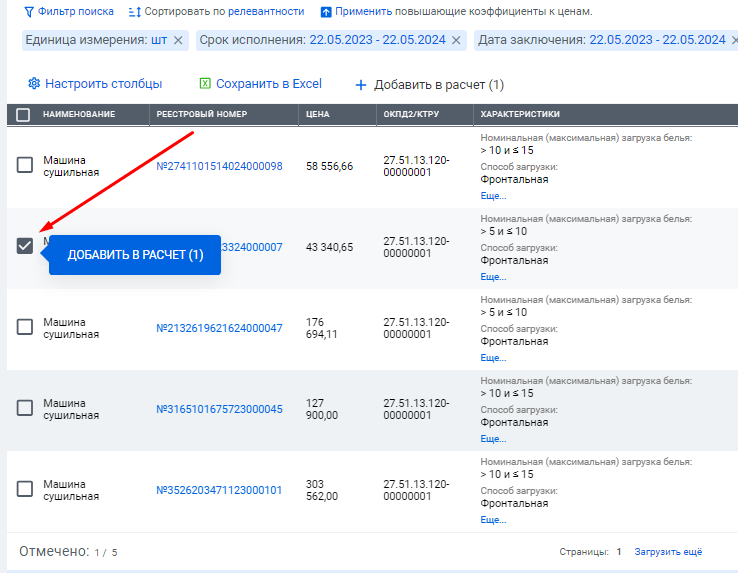Open registry number №3165101675723000045
The width and height of the screenshot is (738, 573).
(219, 409)
